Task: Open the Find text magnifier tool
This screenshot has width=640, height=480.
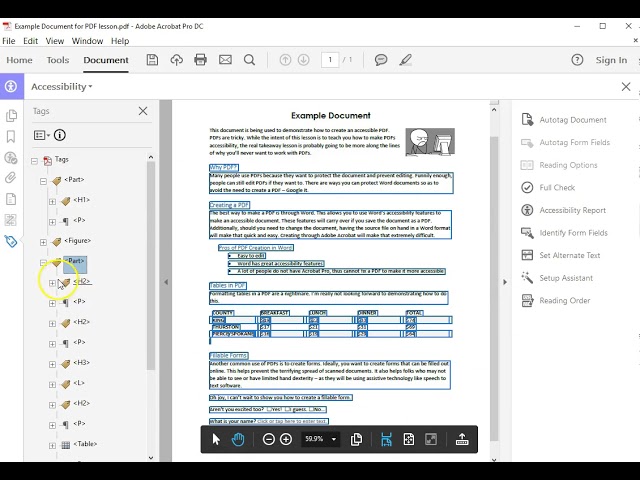Action: pos(248,60)
